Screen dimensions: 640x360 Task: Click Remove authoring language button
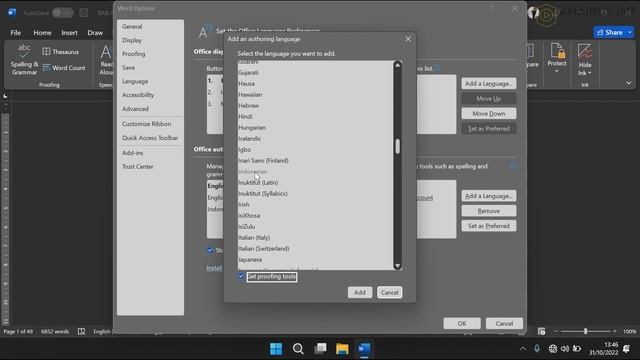[x=489, y=211]
